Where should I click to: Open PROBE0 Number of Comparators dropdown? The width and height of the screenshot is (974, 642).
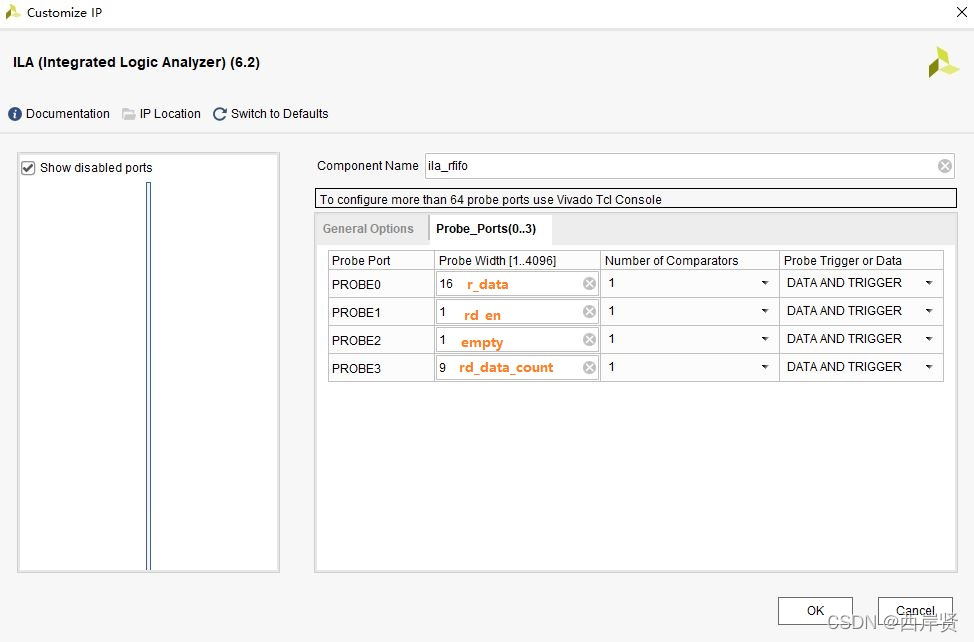click(x=765, y=283)
